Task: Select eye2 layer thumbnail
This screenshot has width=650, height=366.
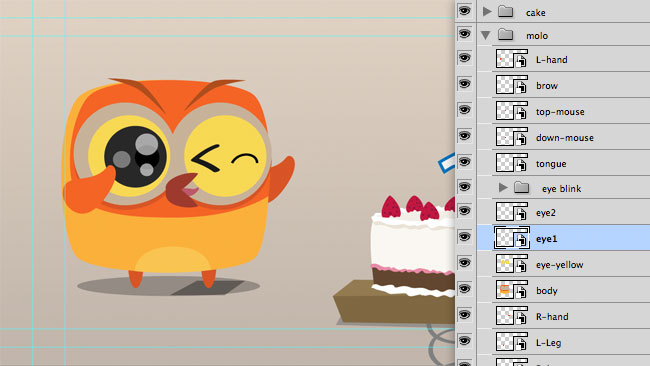Action: click(x=512, y=212)
